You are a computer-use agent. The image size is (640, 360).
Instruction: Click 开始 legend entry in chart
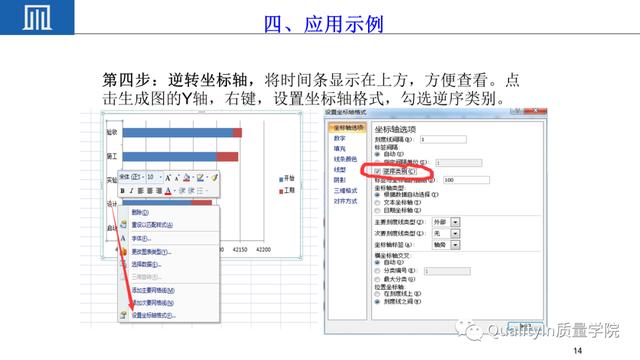pyautogui.click(x=287, y=178)
